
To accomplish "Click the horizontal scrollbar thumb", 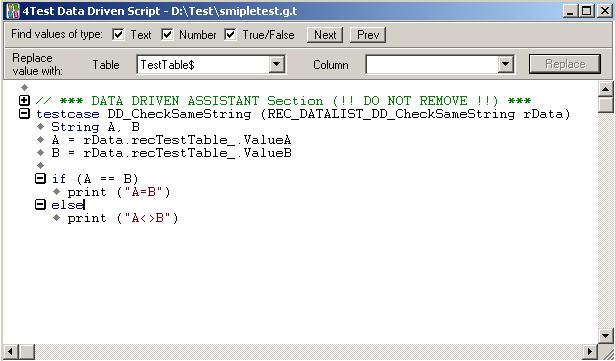I will pyautogui.click(x=27, y=351).
